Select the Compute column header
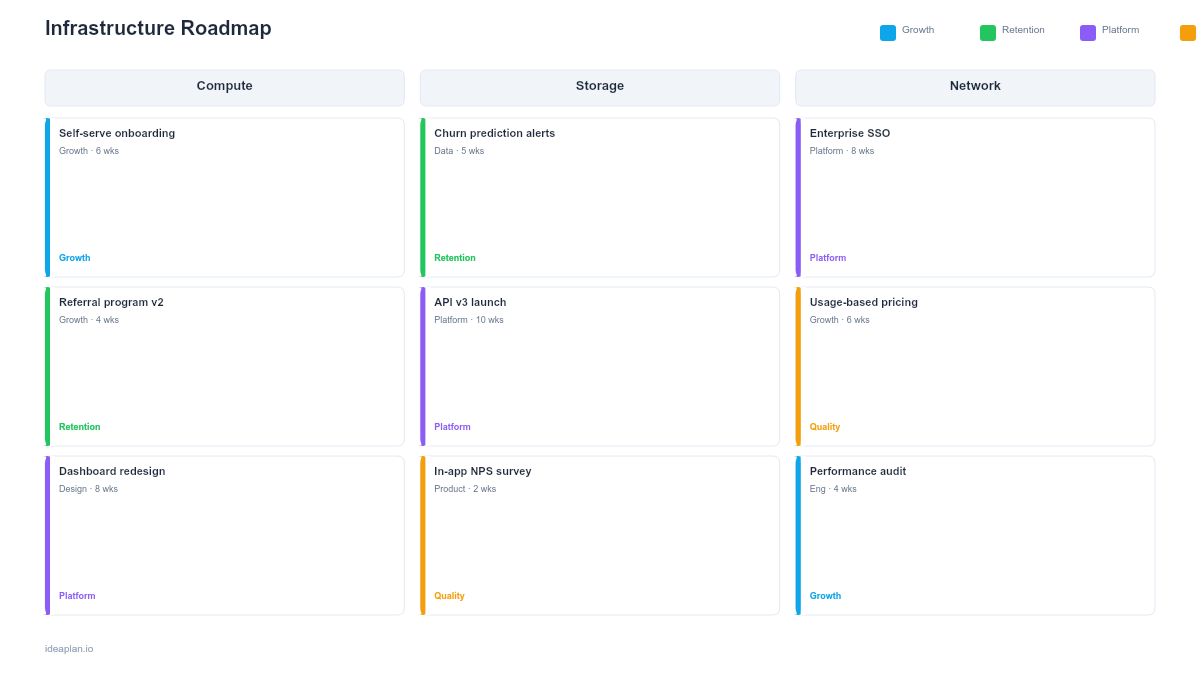Viewport: 1200px width, 675px height. click(224, 87)
